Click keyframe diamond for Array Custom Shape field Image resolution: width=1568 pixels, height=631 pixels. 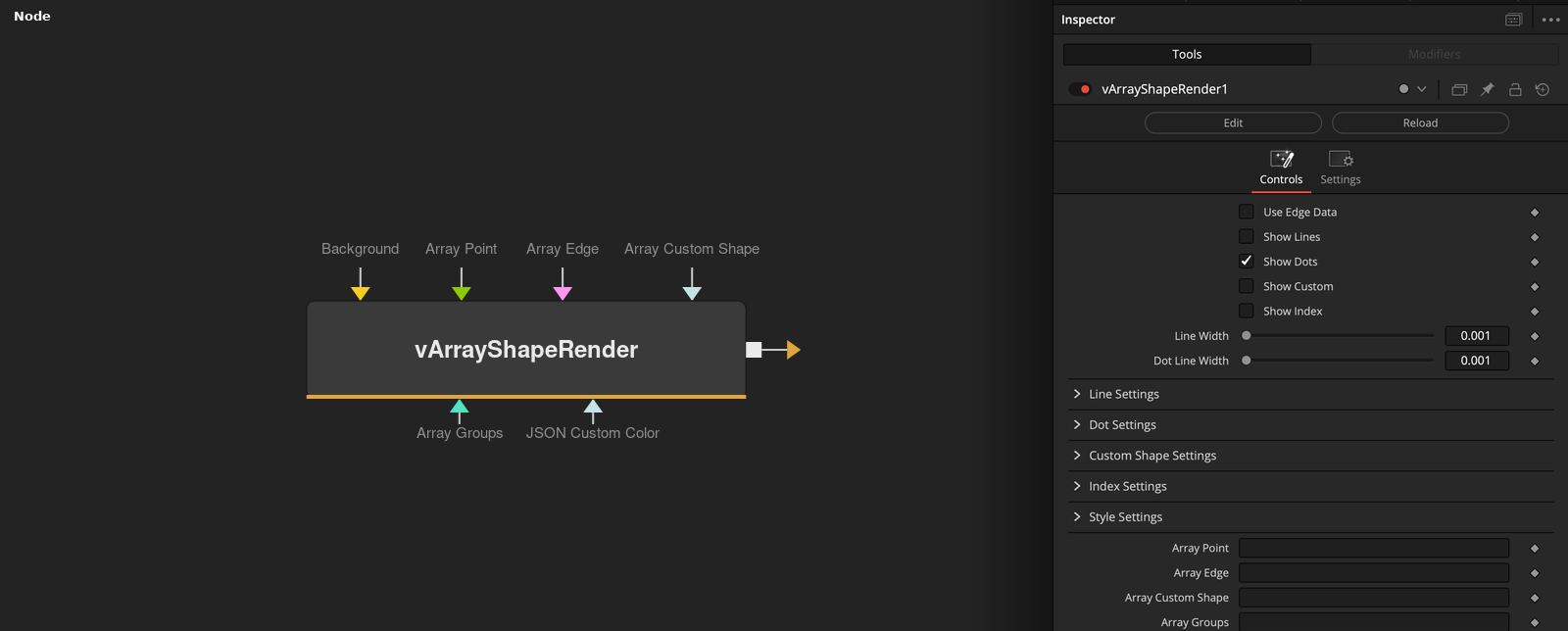tap(1535, 598)
